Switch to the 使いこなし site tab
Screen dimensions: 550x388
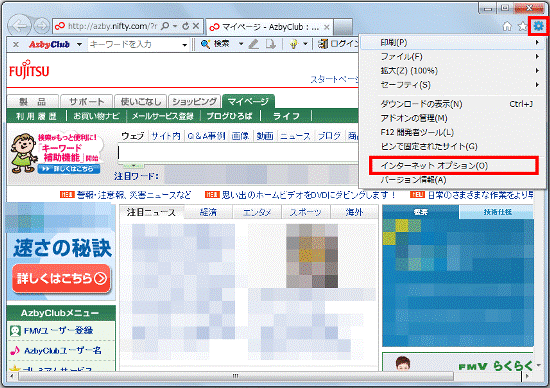tap(141, 102)
